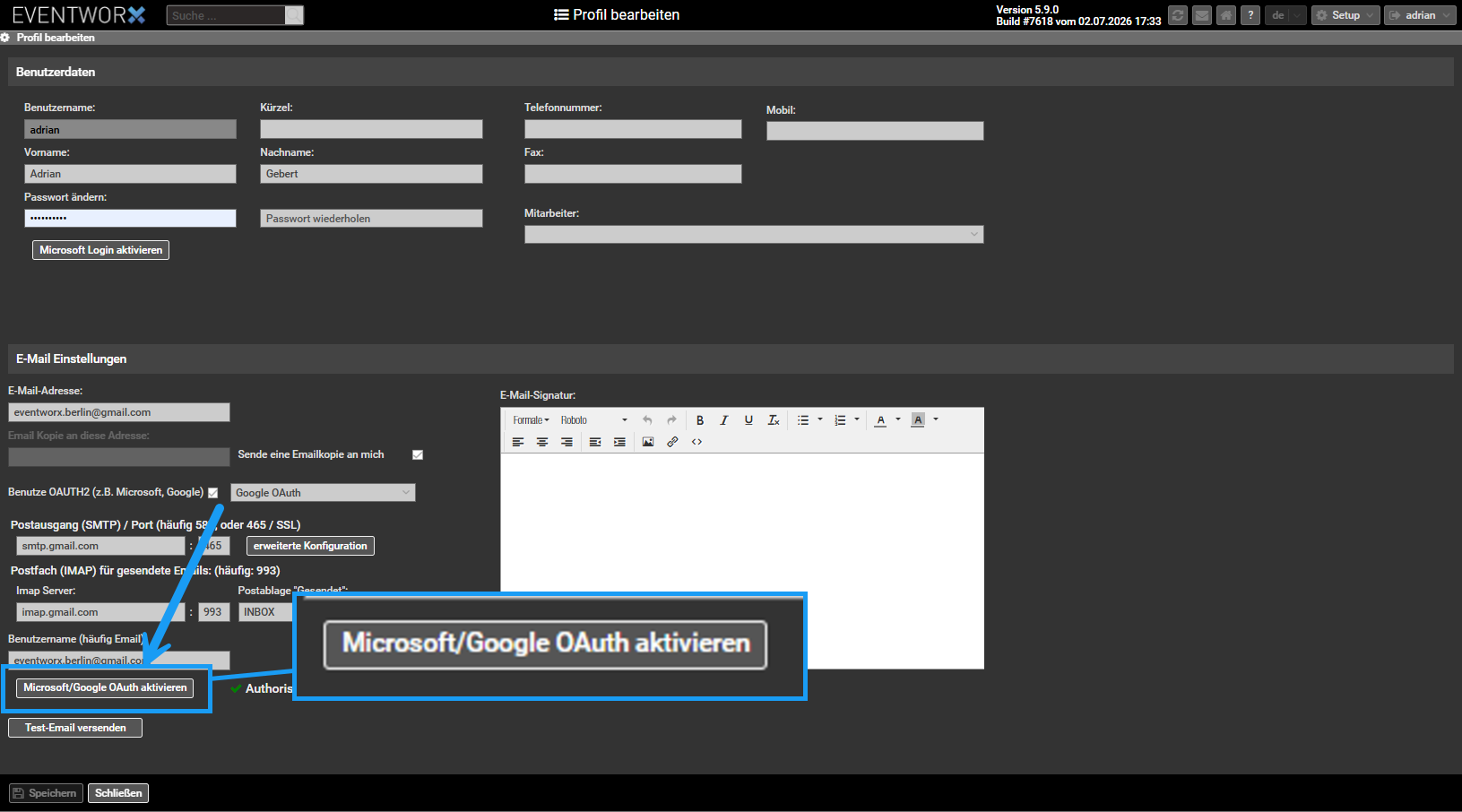Toggle 'Benutze OAUTH2' checkbox
Screen dimensions: 1462x812
pyautogui.click(x=213, y=493)
